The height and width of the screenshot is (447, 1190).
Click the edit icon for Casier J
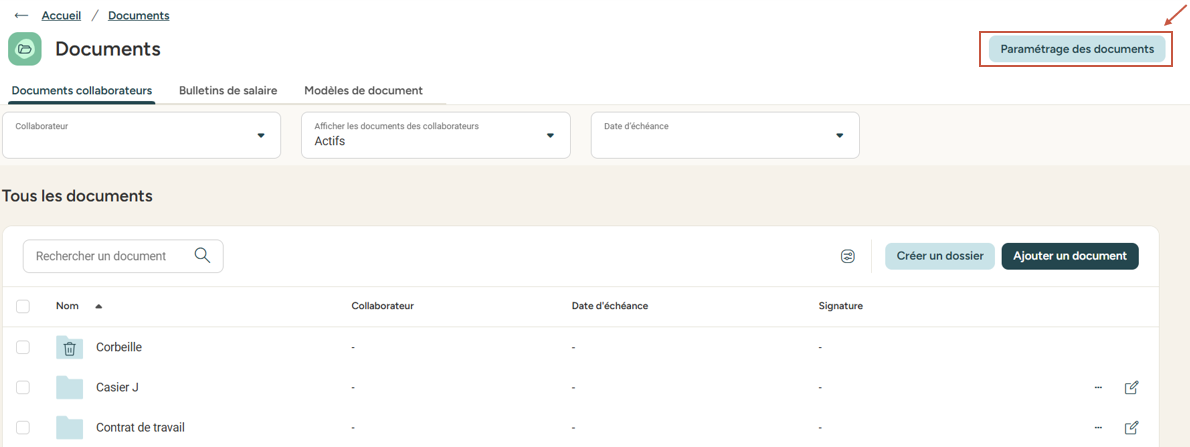click(x=1131, y=387)
